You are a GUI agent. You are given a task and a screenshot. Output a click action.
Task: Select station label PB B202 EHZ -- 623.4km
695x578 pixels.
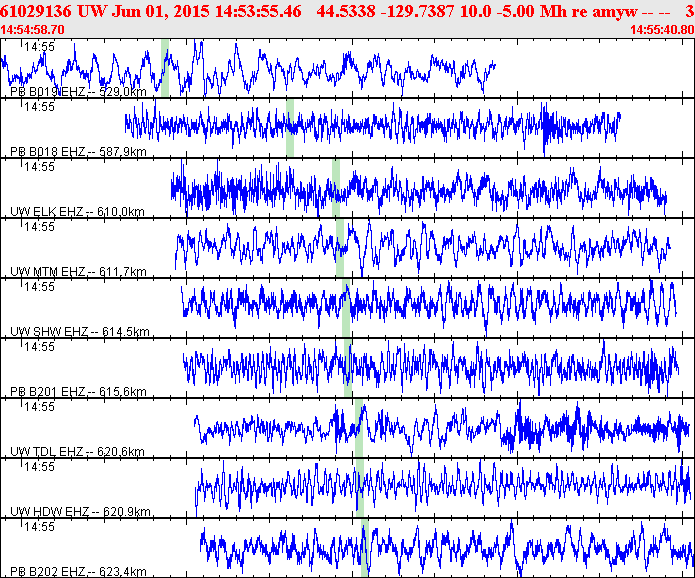pos(78,572)
